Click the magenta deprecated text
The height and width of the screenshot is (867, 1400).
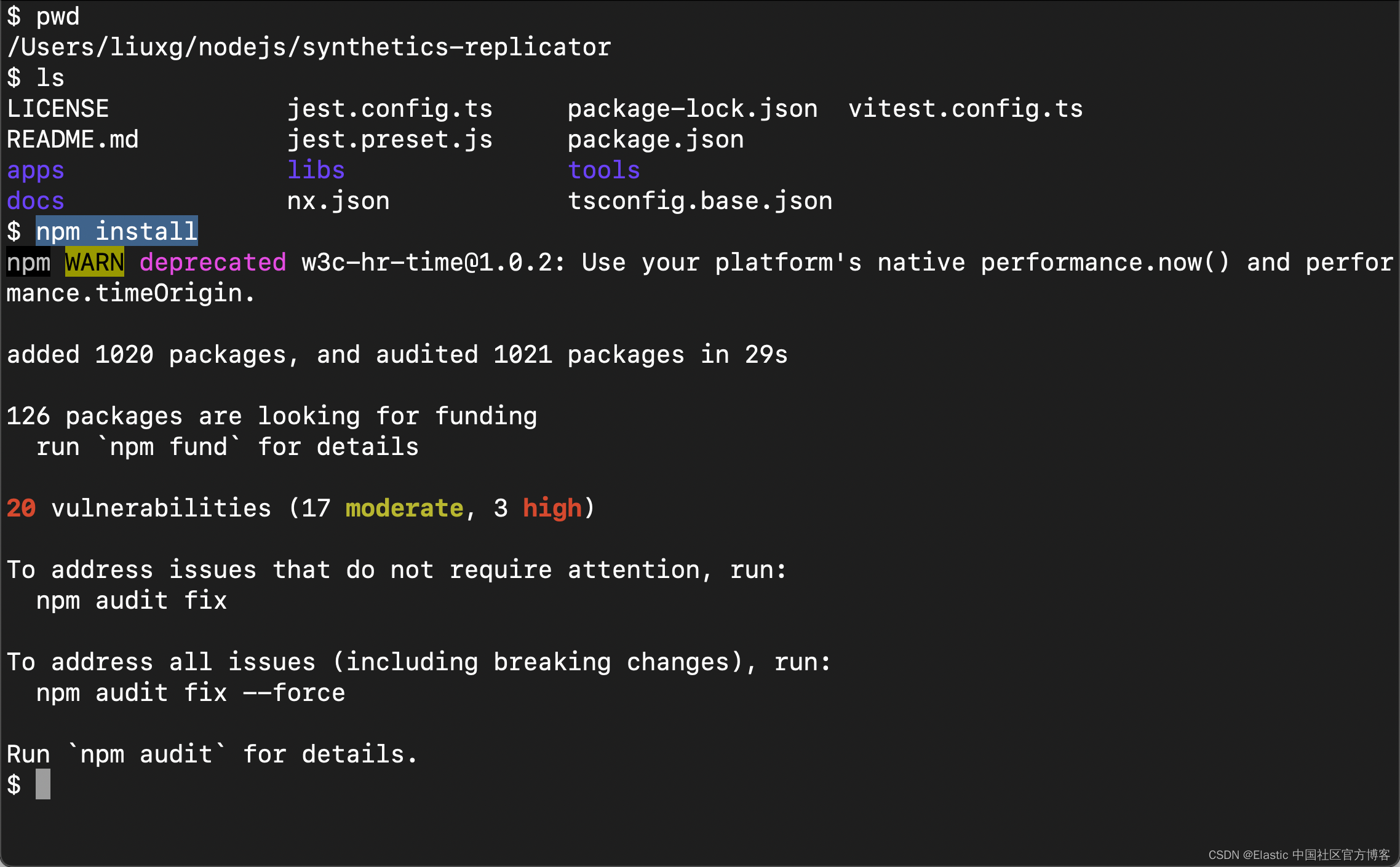click(x=213, y=263)
